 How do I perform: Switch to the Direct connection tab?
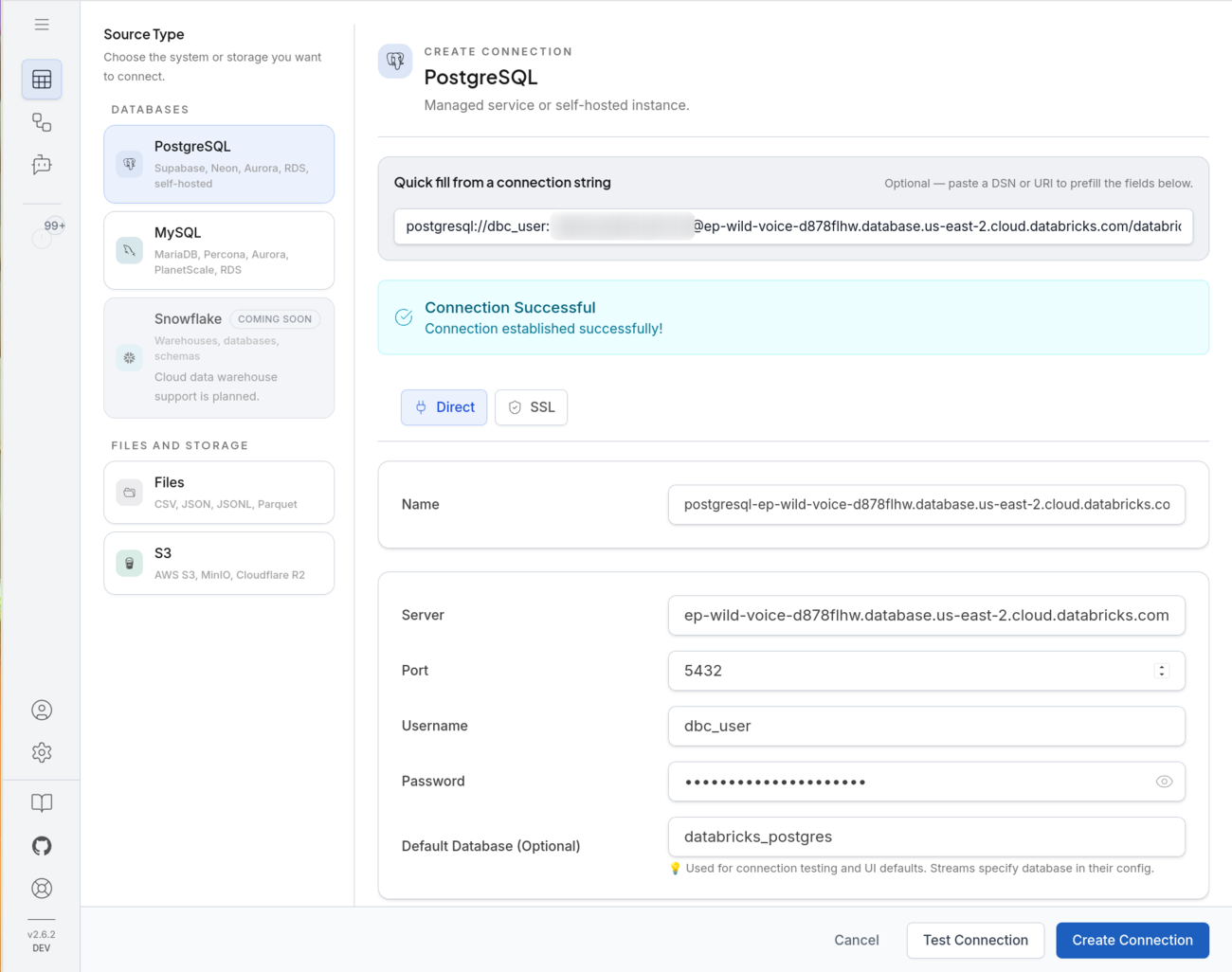444,407
